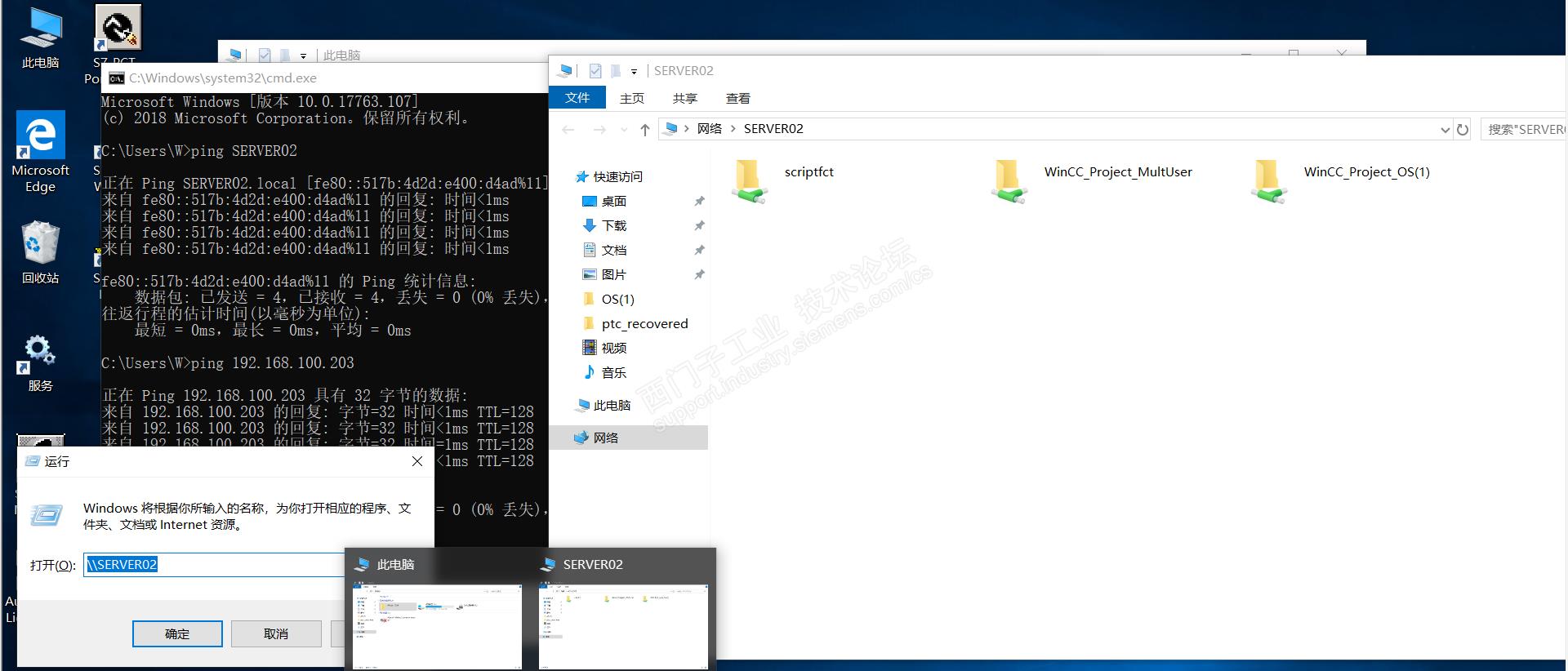Expand the chevron after 网络 in breadcrumb
Screen dimensions: 1568x671
tap(733, 129)
